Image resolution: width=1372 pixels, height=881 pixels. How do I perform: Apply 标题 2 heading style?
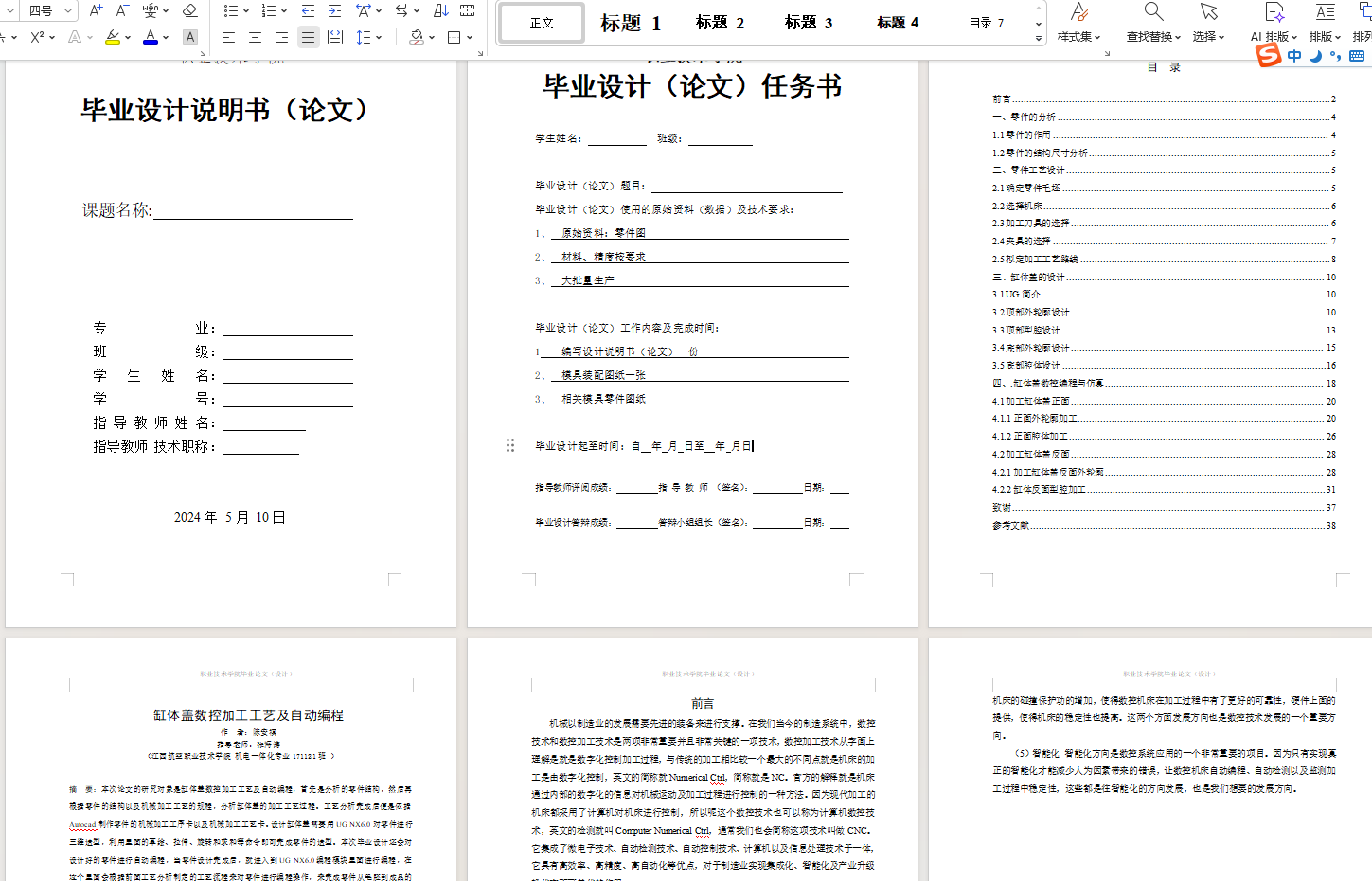click(x=720, y=23)
